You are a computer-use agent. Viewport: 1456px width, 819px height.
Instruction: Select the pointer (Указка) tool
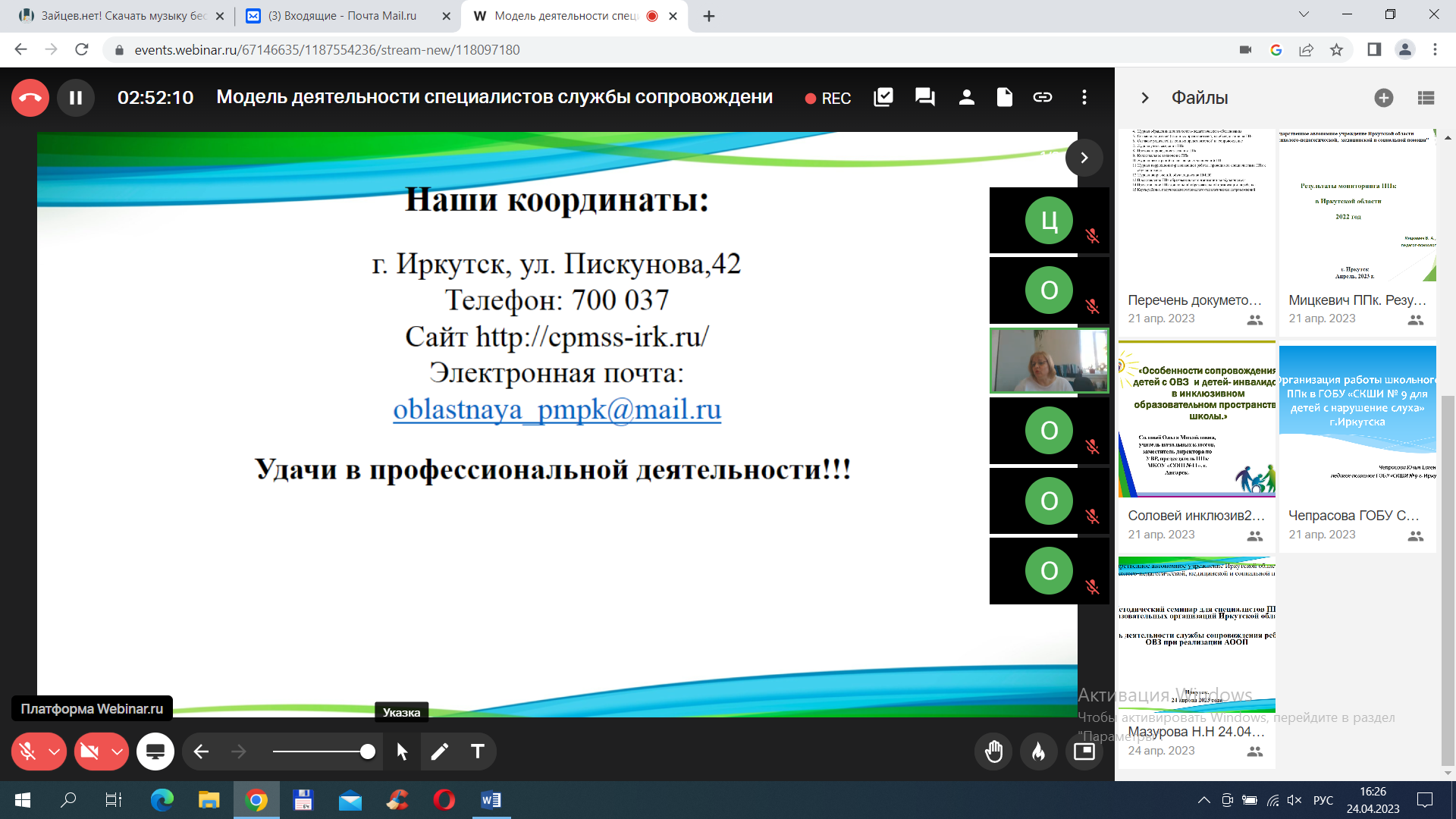click(402, 752)
